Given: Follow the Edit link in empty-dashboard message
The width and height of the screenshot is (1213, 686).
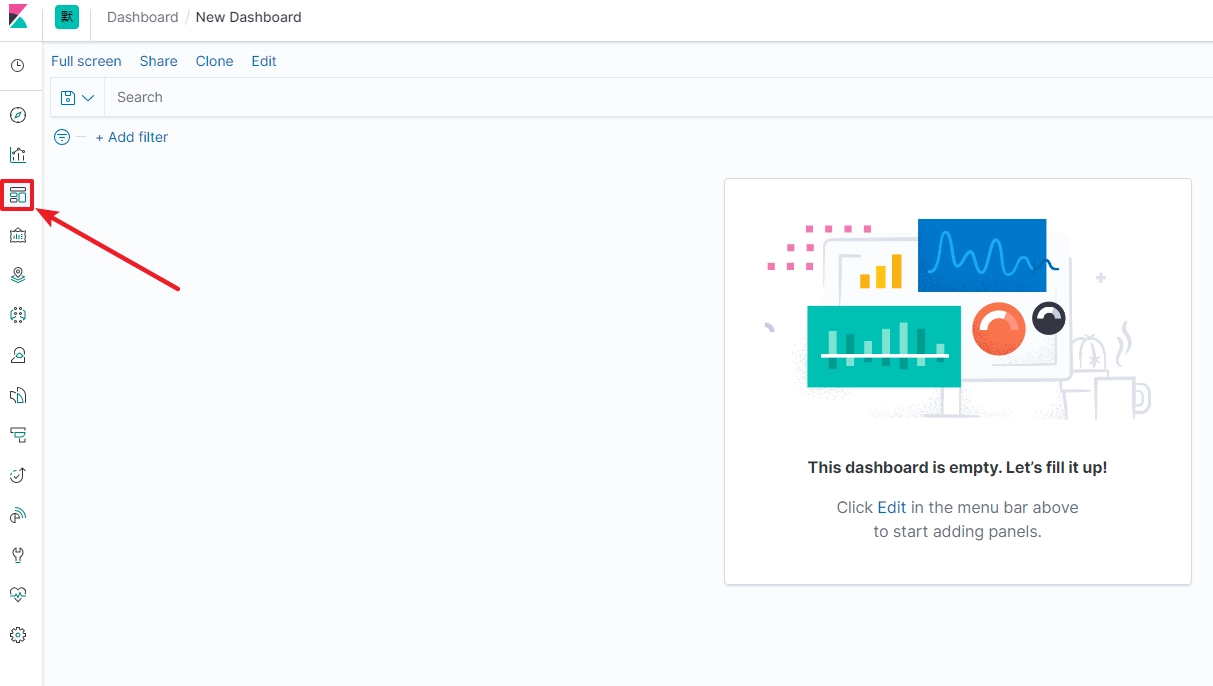Looking at the screenshot, I should pyautogui.click(x=892, y=507).
